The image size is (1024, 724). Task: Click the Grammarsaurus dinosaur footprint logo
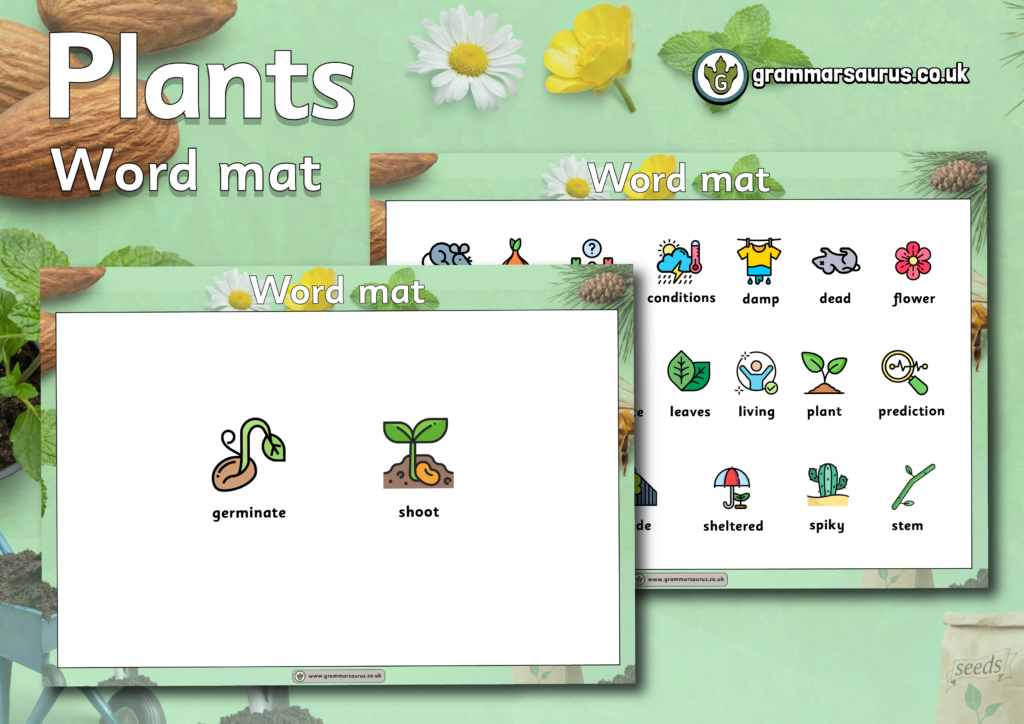point(717,76)
